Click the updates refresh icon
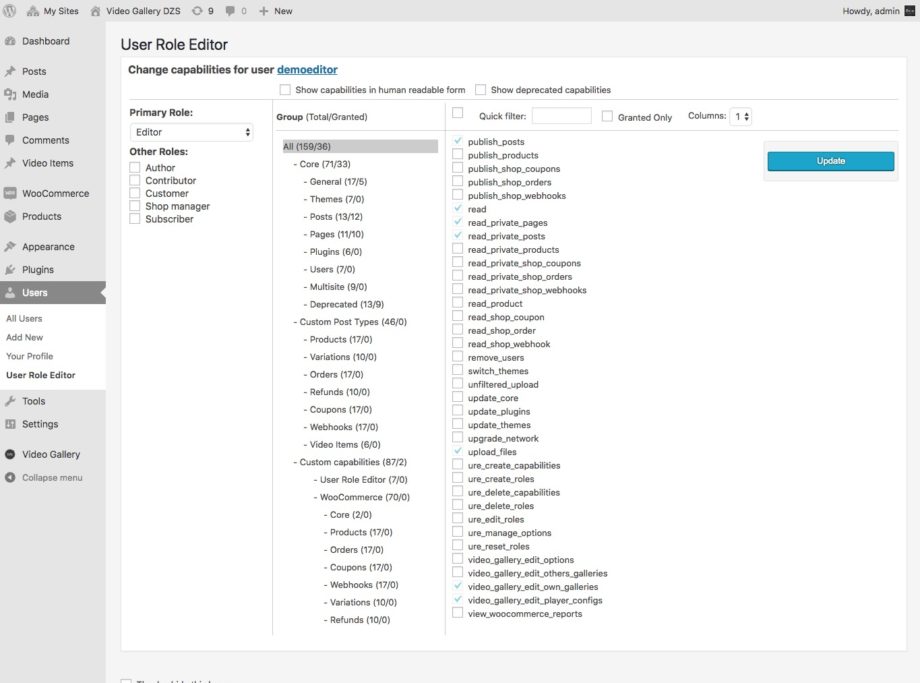Screen dimensions: 920x683 click(197, 11)
